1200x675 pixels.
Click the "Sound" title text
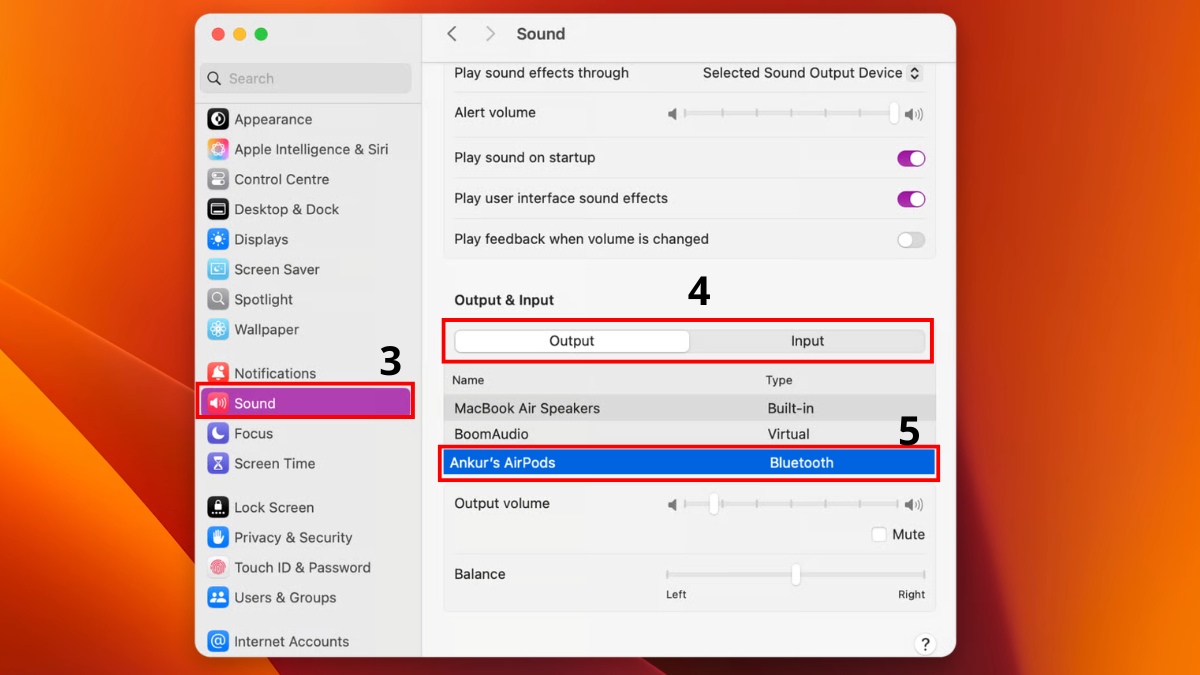point(541,34)
